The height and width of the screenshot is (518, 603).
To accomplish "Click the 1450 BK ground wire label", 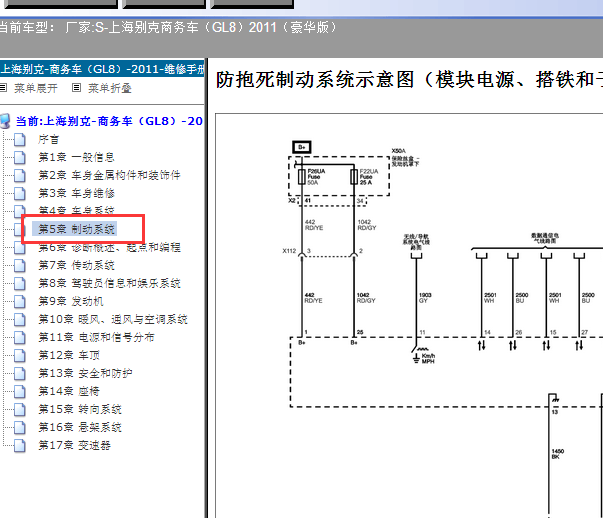I will [x=558, y=454].
